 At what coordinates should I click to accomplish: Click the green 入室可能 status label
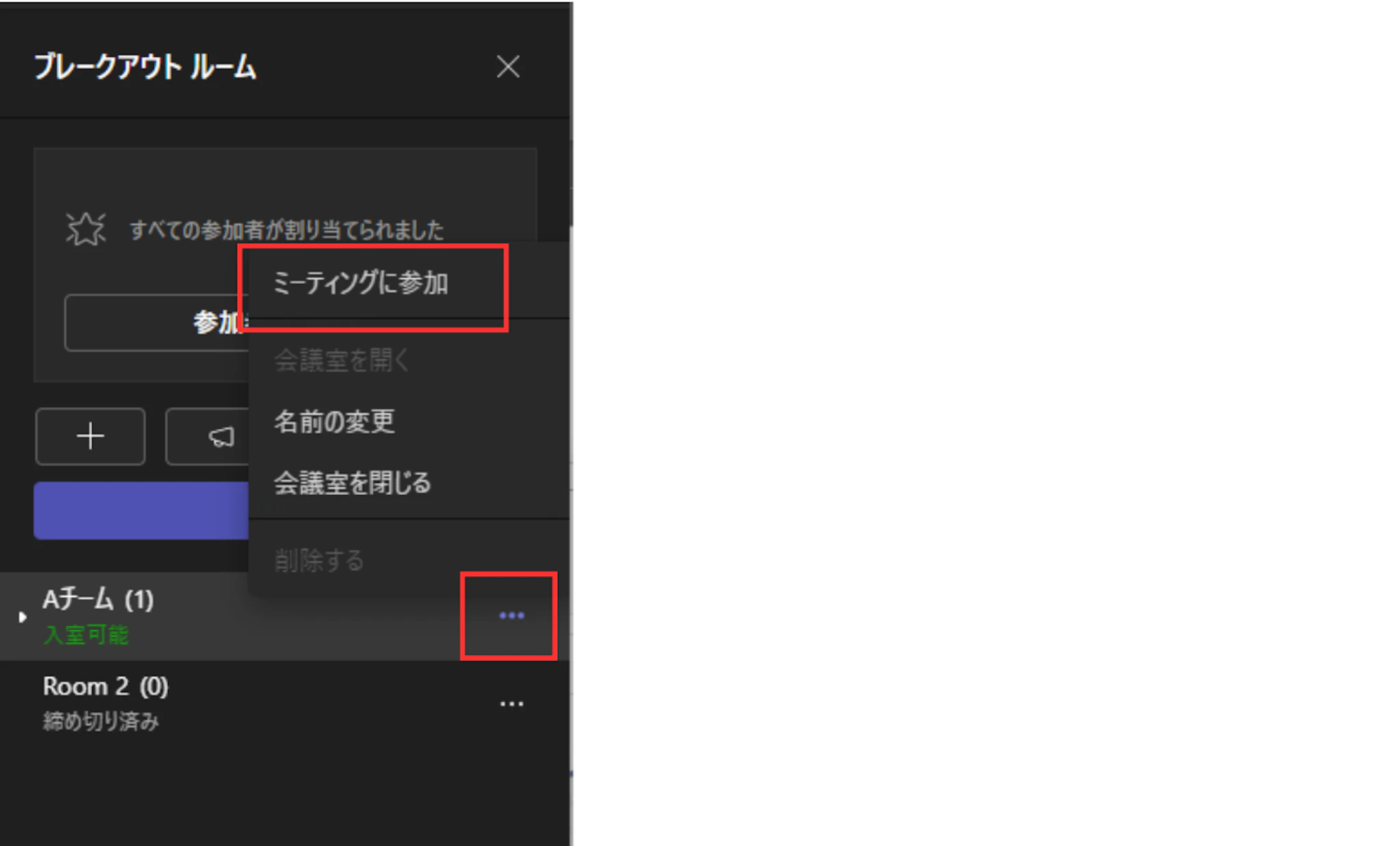86,635
